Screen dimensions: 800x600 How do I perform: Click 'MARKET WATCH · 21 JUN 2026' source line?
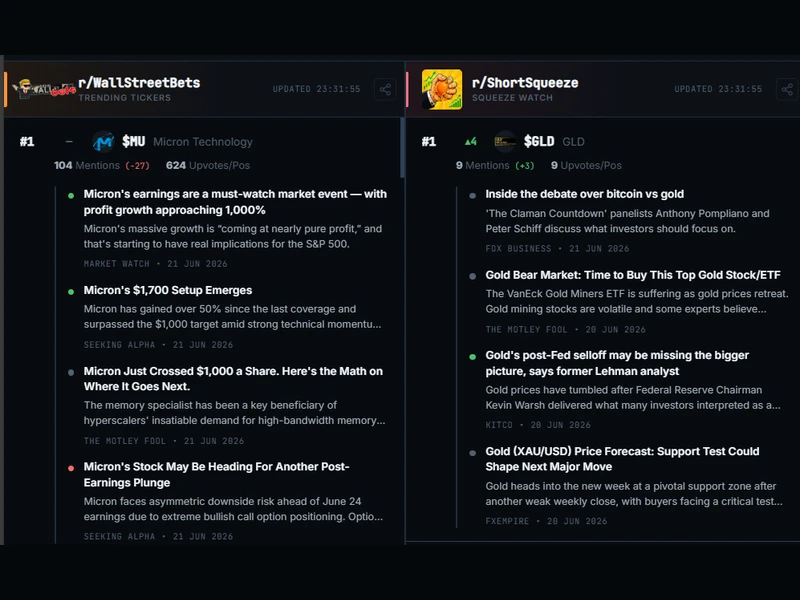tap(156, 264)
